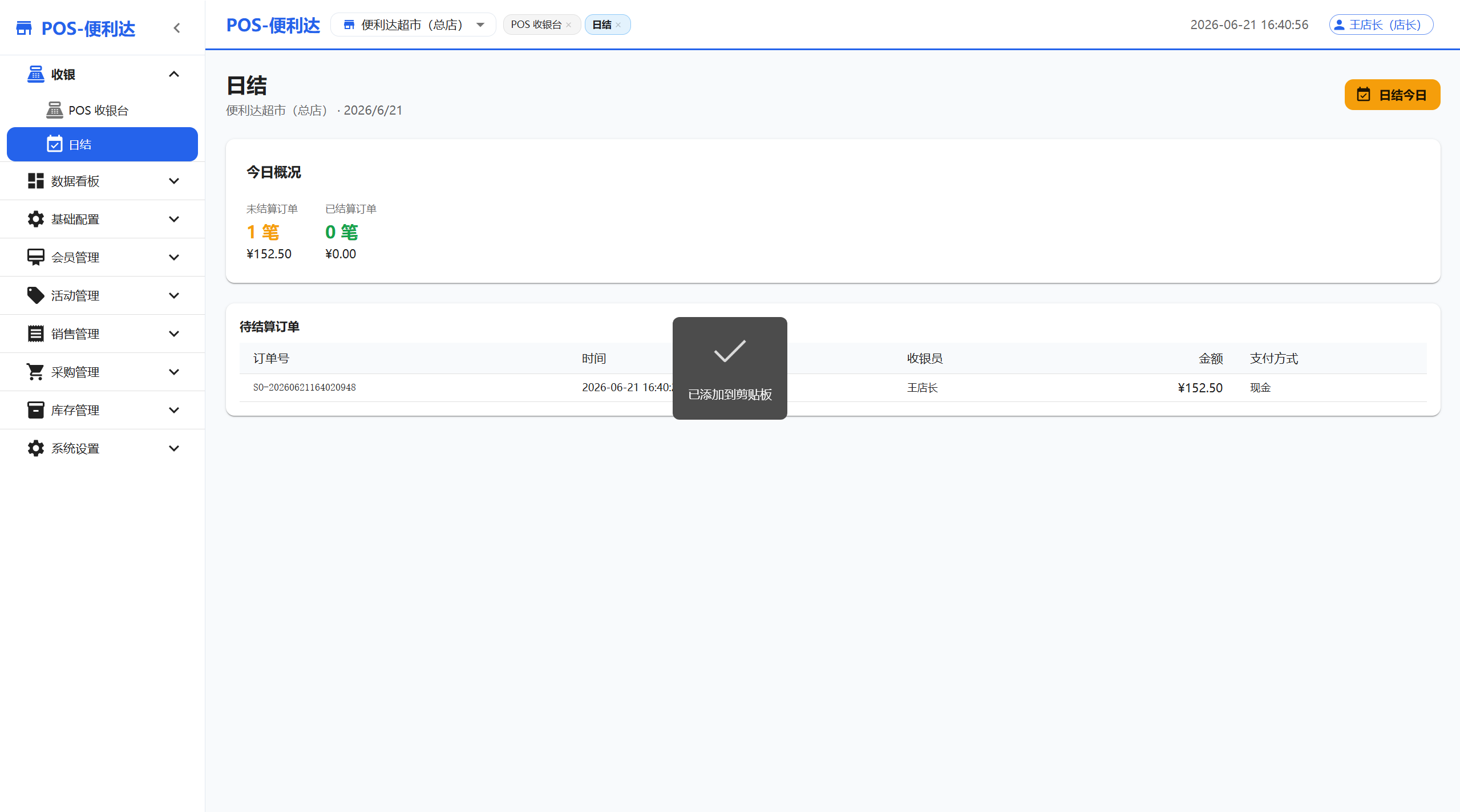
Task: Click the checkmark in the clipboard toast
Action: coord(730,351)
